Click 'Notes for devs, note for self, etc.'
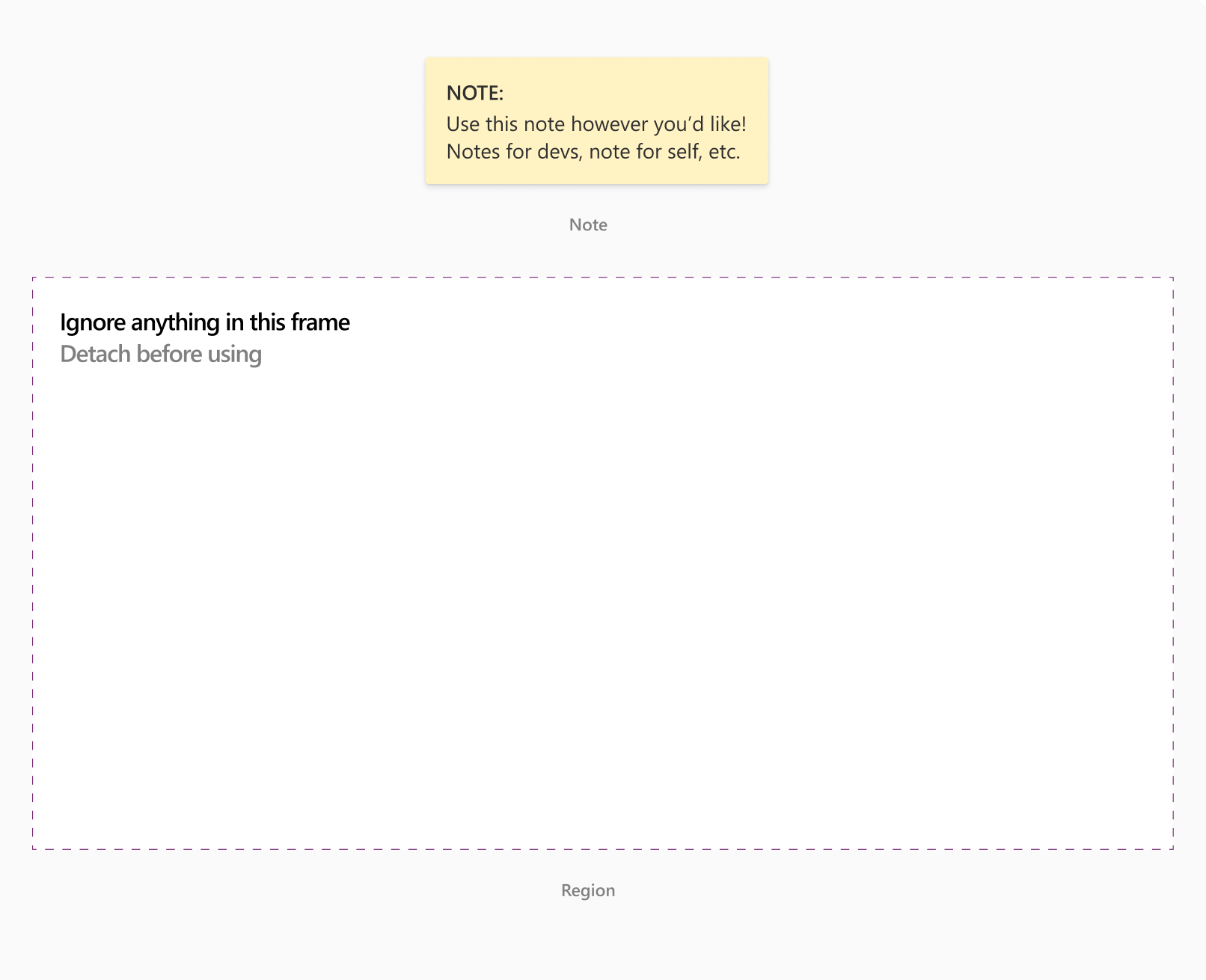Image resolution: width=1206 pixels, height=980 pixels. [593, 152]
